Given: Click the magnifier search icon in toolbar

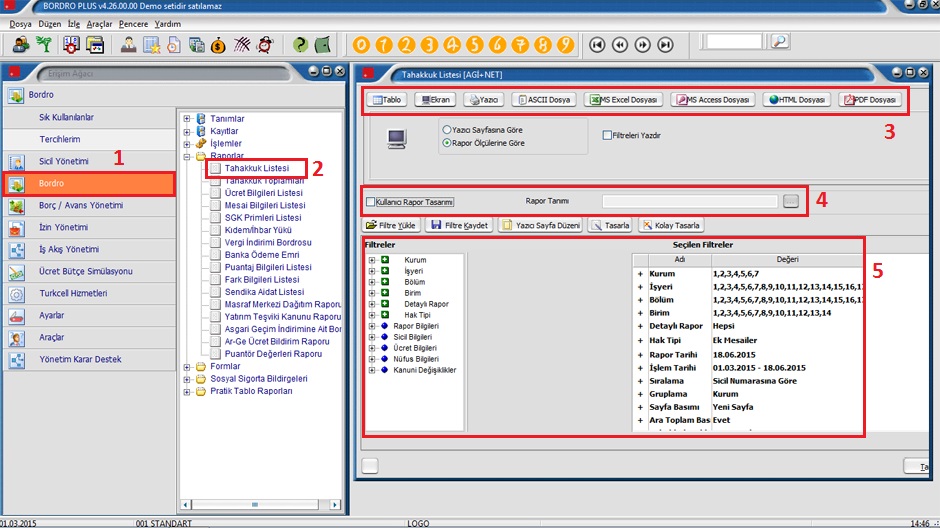Looking at the screenshot, I should tap(779, 42).
